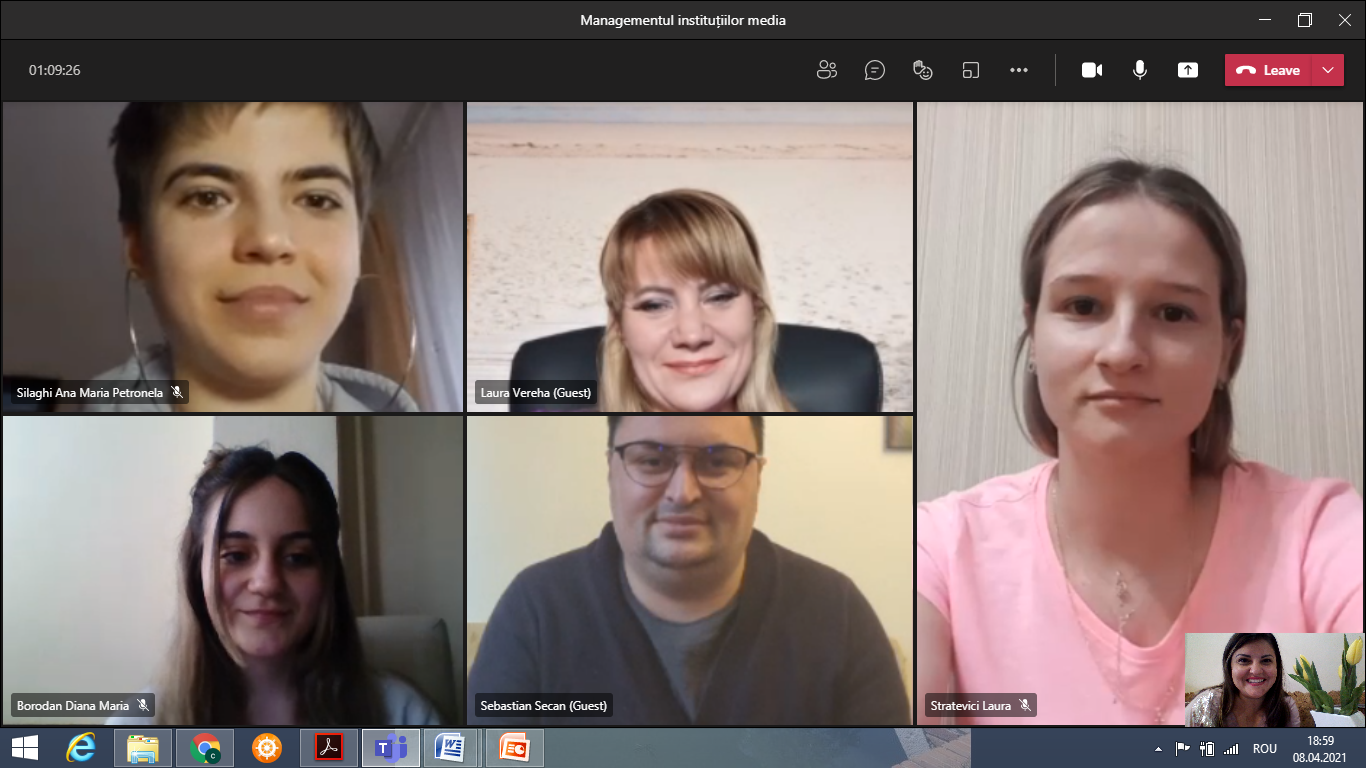Toggle the camera on or off
Screen dimensions: 1366x768
(1092, 70)
